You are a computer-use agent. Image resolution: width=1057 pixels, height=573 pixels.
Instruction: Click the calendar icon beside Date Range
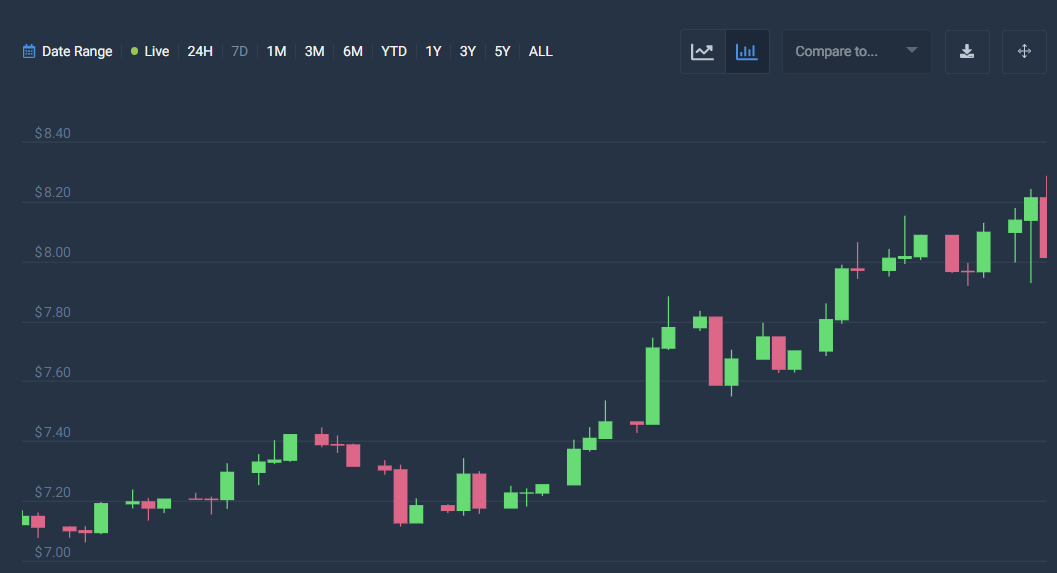(x=29, y=51)
